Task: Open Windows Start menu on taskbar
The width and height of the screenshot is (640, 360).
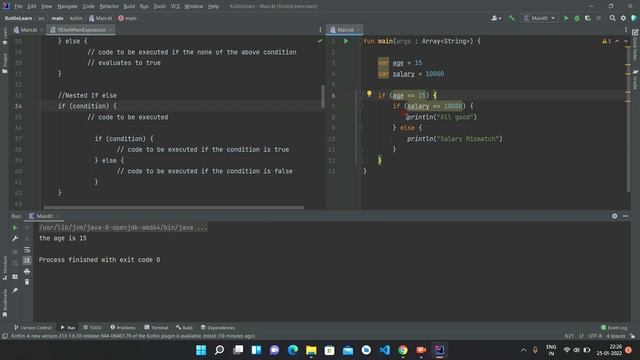Action: 201,350
